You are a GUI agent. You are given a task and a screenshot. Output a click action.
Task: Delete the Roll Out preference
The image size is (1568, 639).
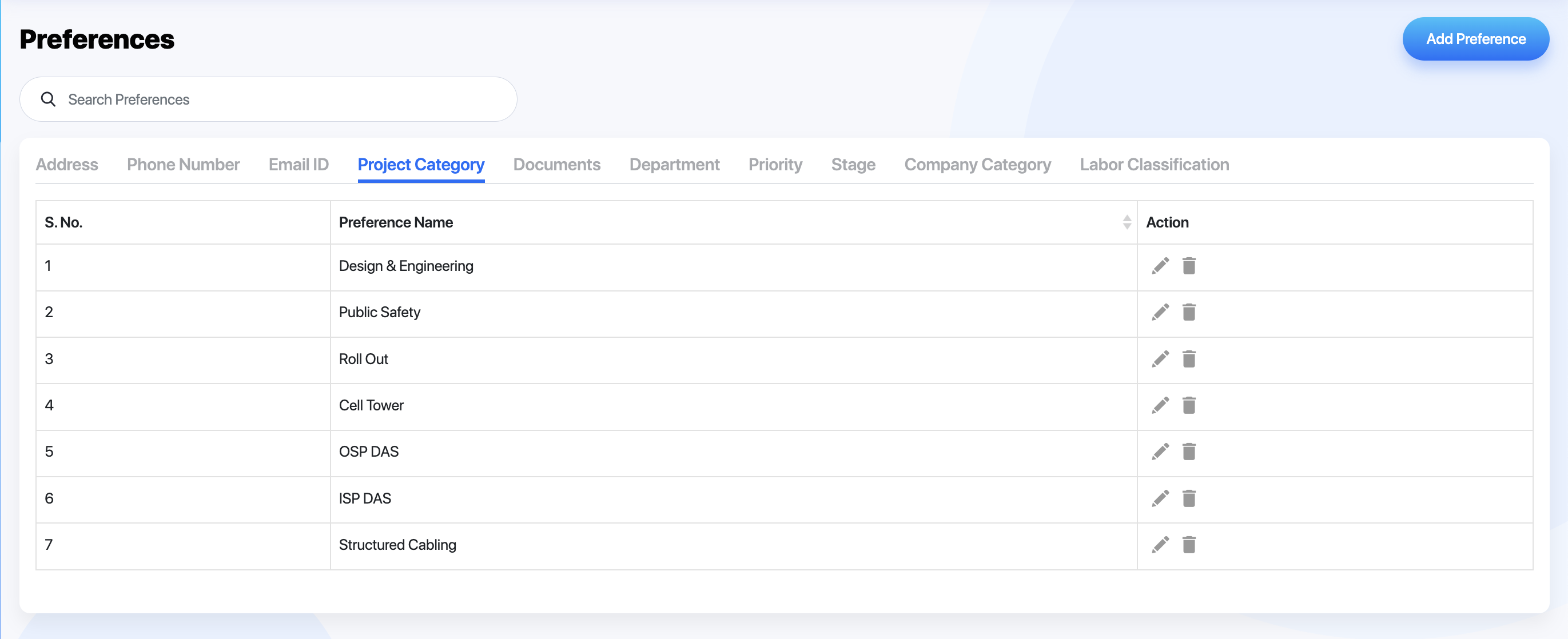coord(1189,359)
